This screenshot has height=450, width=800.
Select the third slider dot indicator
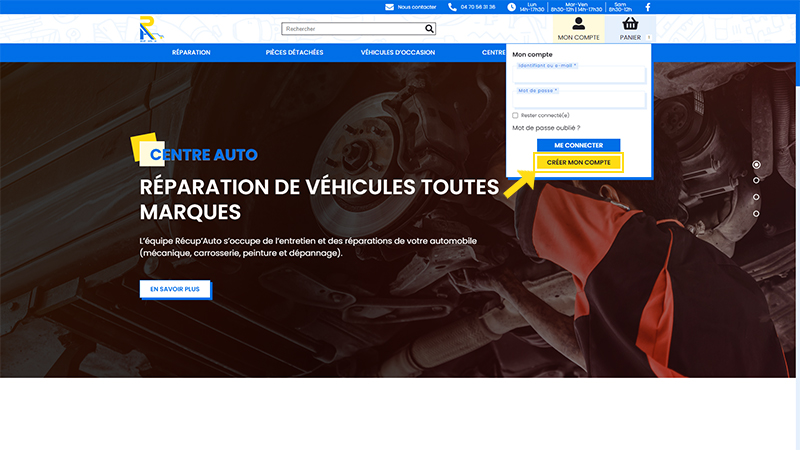(756, 197)
